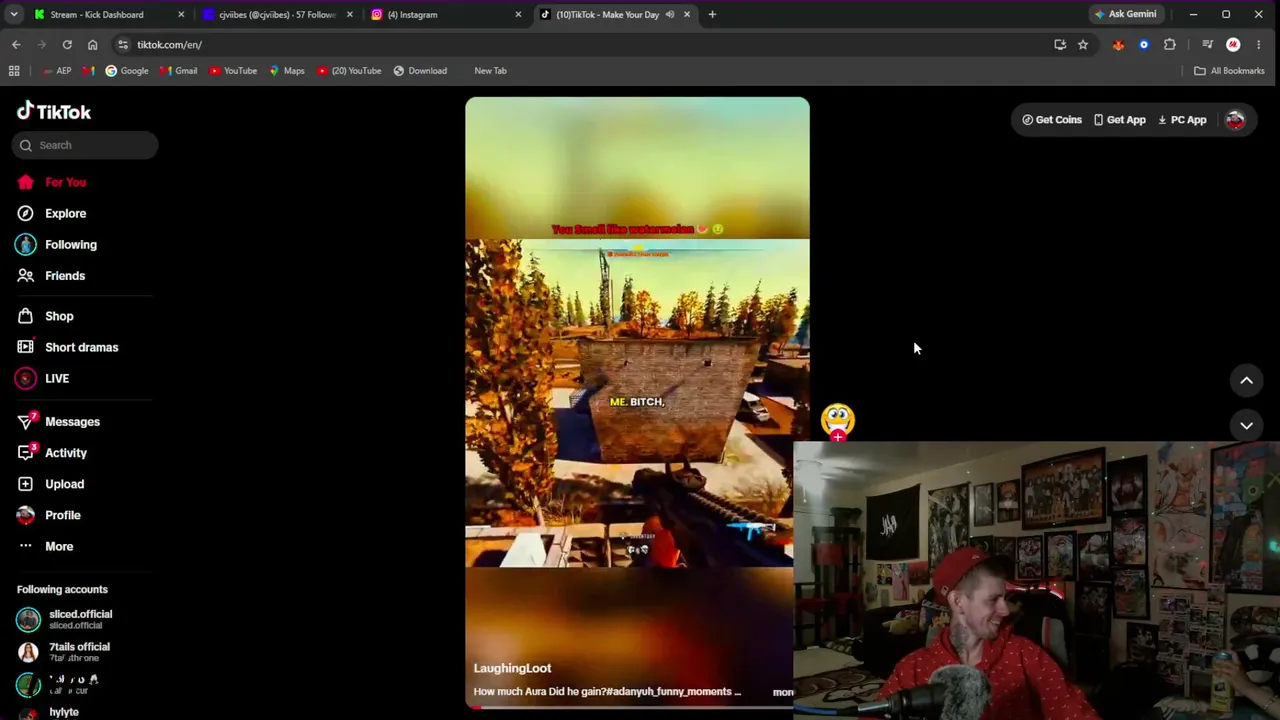This screenshot has height=720, width=1280.
Task: Click the TikTok search field
Action: pos(85,145)
